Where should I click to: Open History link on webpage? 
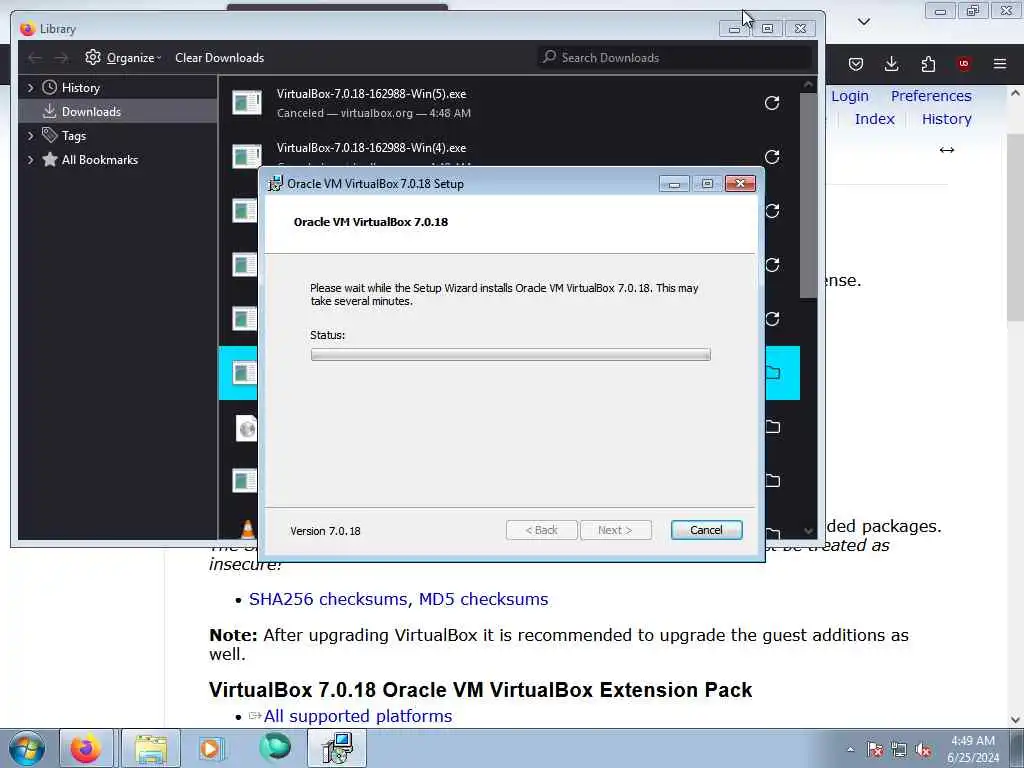coord(947,119)
